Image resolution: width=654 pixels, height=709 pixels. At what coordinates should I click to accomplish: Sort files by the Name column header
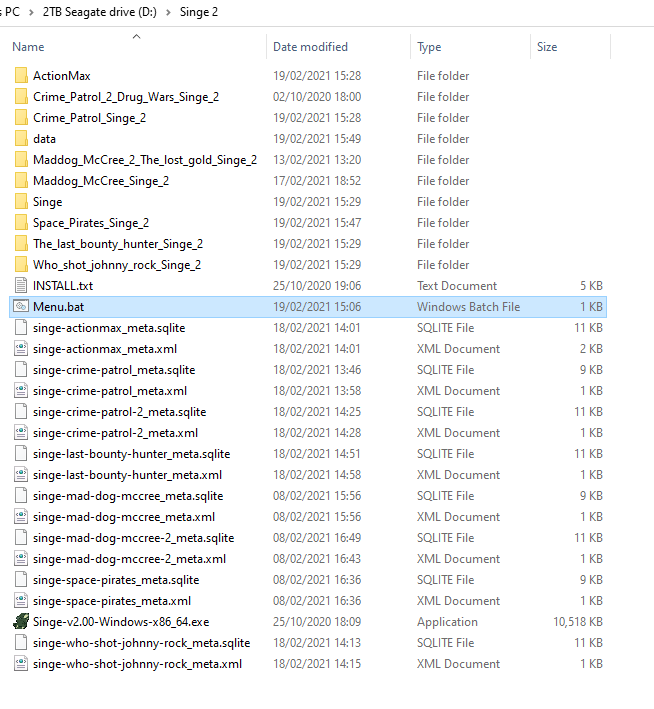tap(28, 47)
